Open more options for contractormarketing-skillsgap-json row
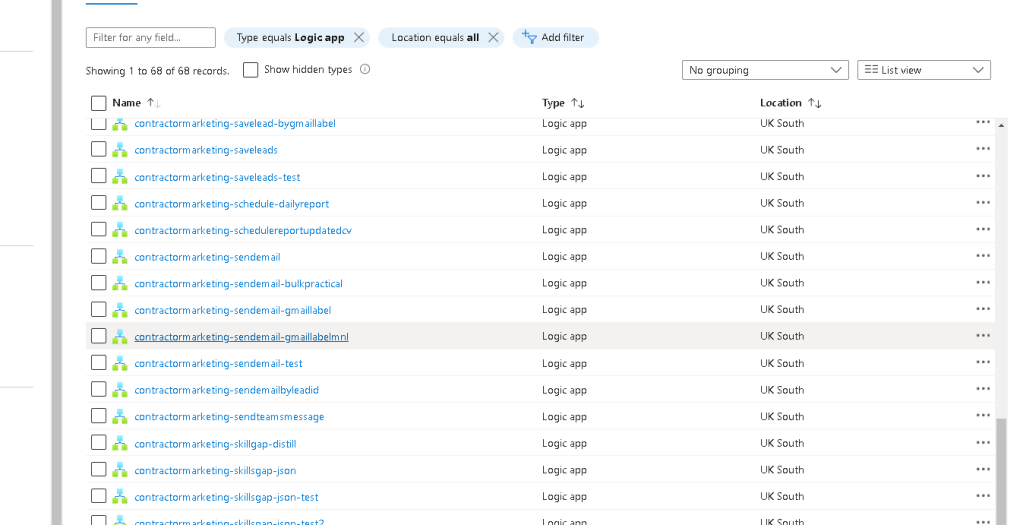Viewport: 1023px width, 525px height. (x=983, y=470)
